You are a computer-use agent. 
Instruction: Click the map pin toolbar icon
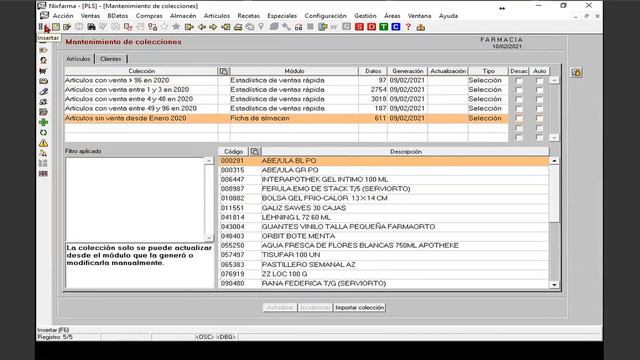click(x=261, y=27)
